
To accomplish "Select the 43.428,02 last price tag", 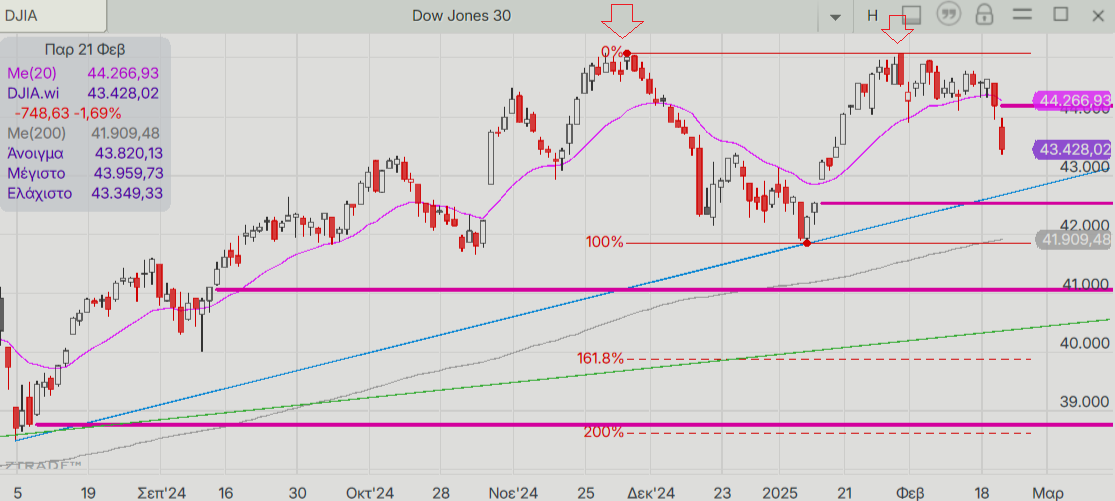I will point(1071,149).
